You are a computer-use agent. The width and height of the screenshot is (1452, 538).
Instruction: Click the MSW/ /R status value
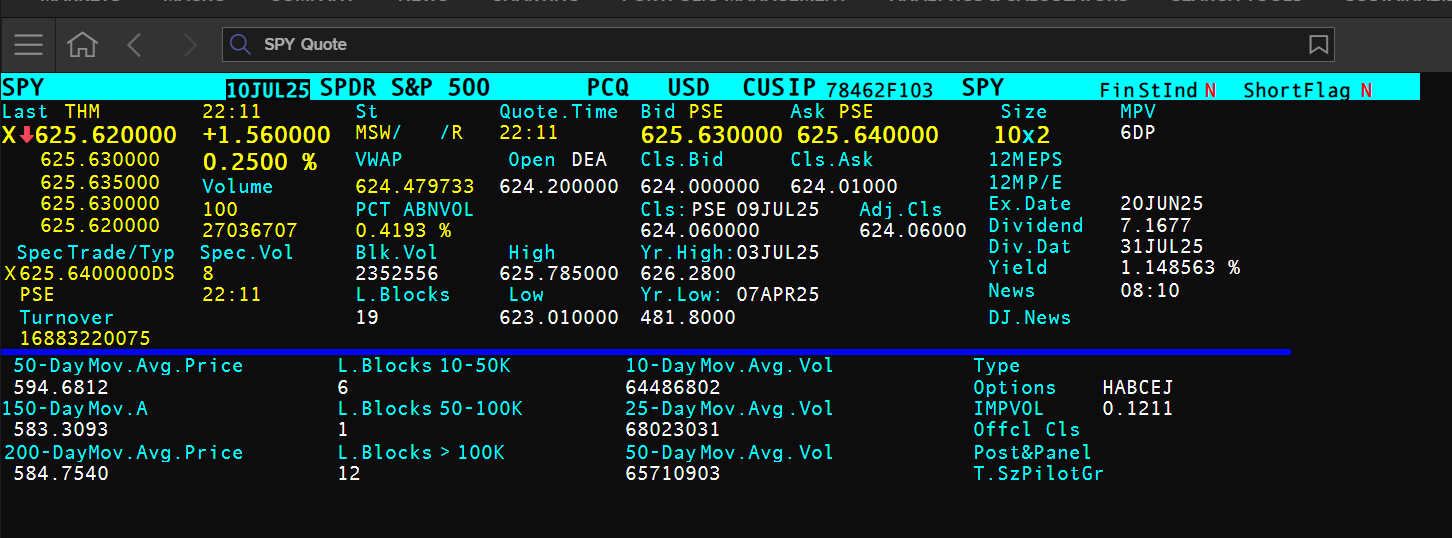point(409,133)
